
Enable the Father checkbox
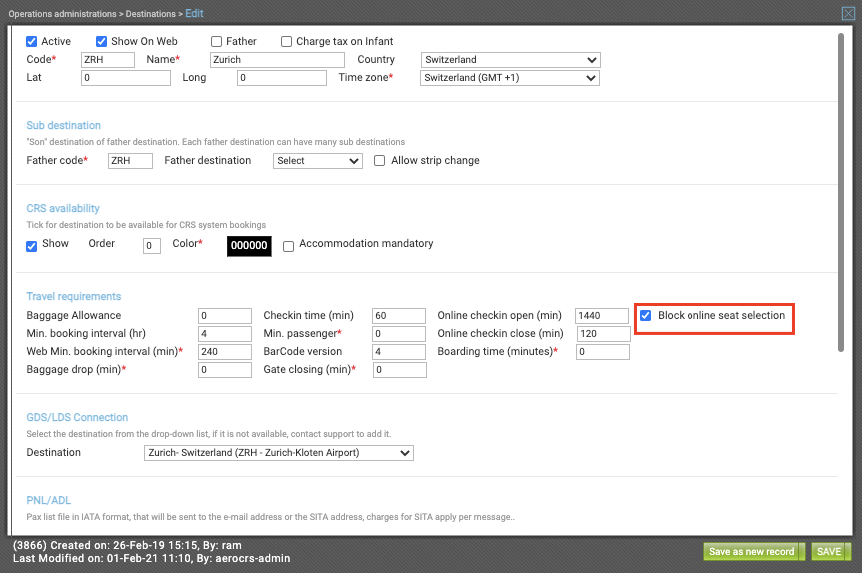(x=217, y=41)
